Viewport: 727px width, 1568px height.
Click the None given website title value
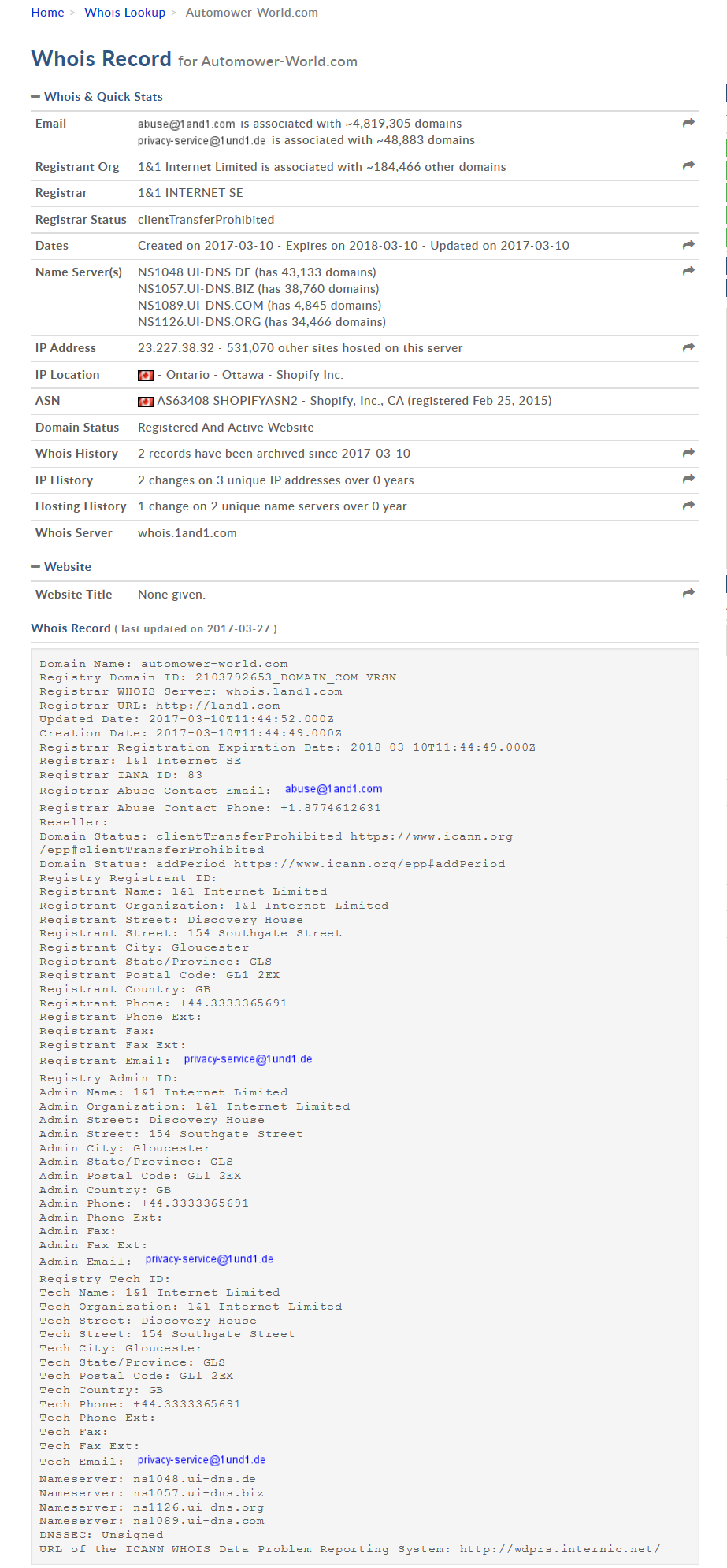172,595
